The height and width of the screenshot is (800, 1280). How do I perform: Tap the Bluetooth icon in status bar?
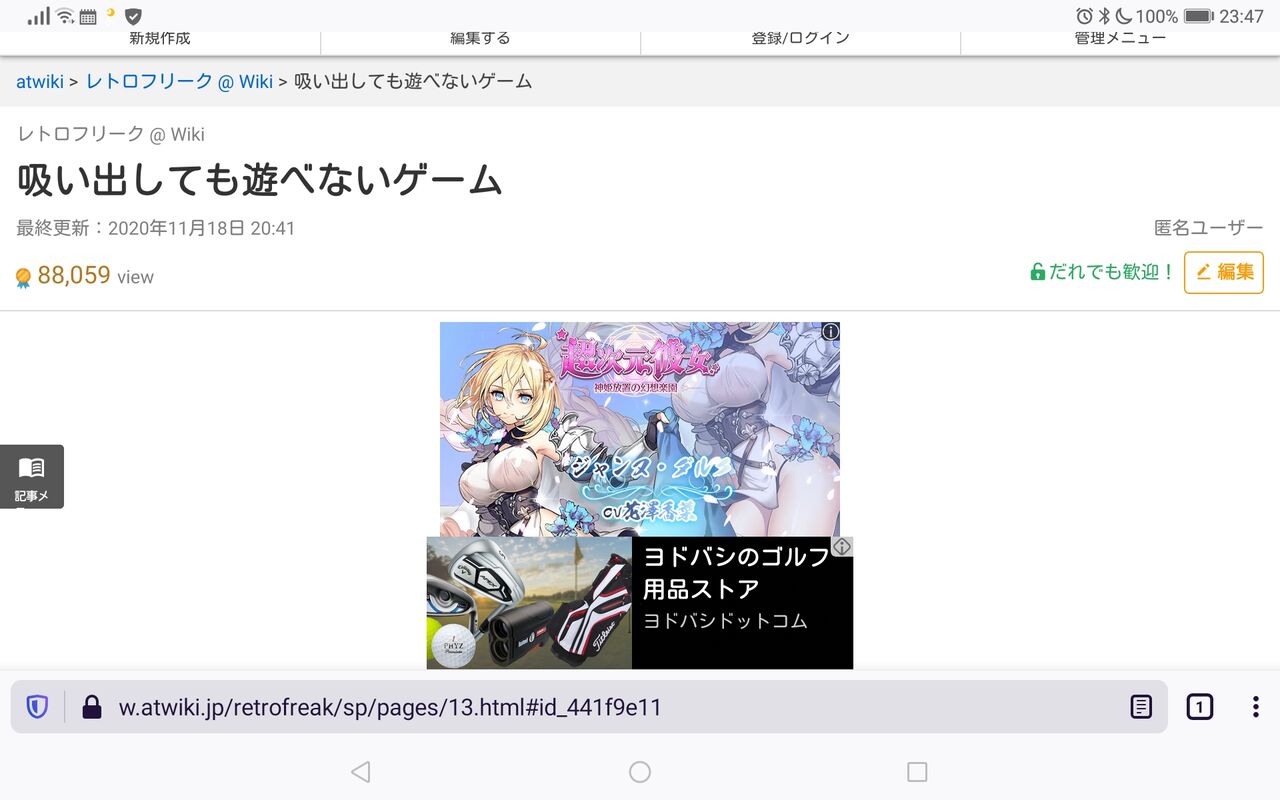click(1105, 16)
